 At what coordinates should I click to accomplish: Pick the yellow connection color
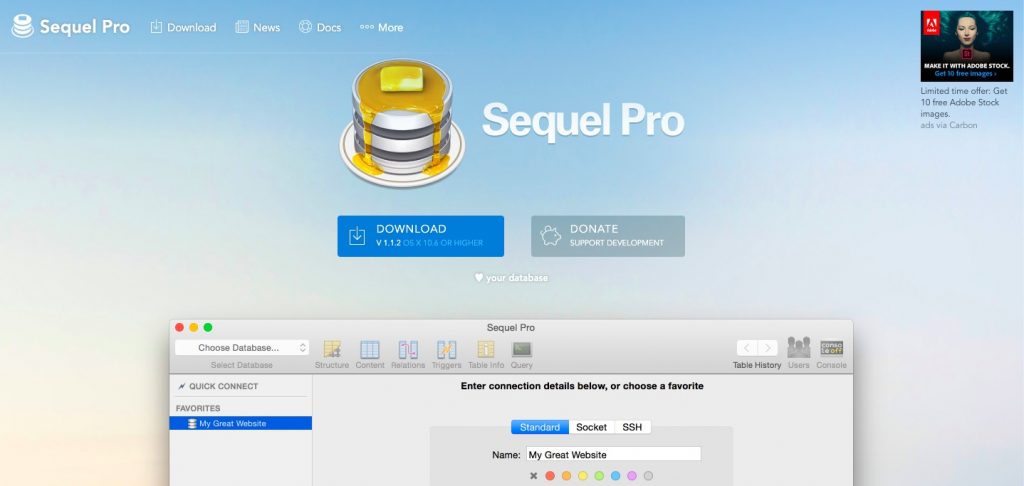(583, 476)
